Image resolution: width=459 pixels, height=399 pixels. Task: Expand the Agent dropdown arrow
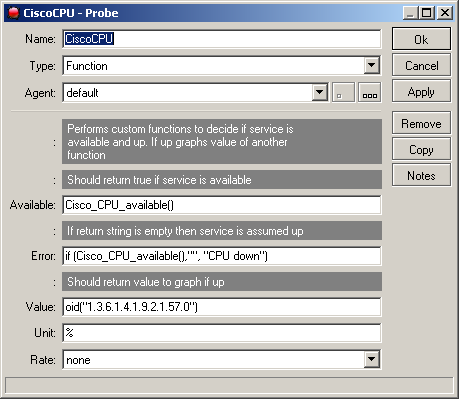click(320, 92)
